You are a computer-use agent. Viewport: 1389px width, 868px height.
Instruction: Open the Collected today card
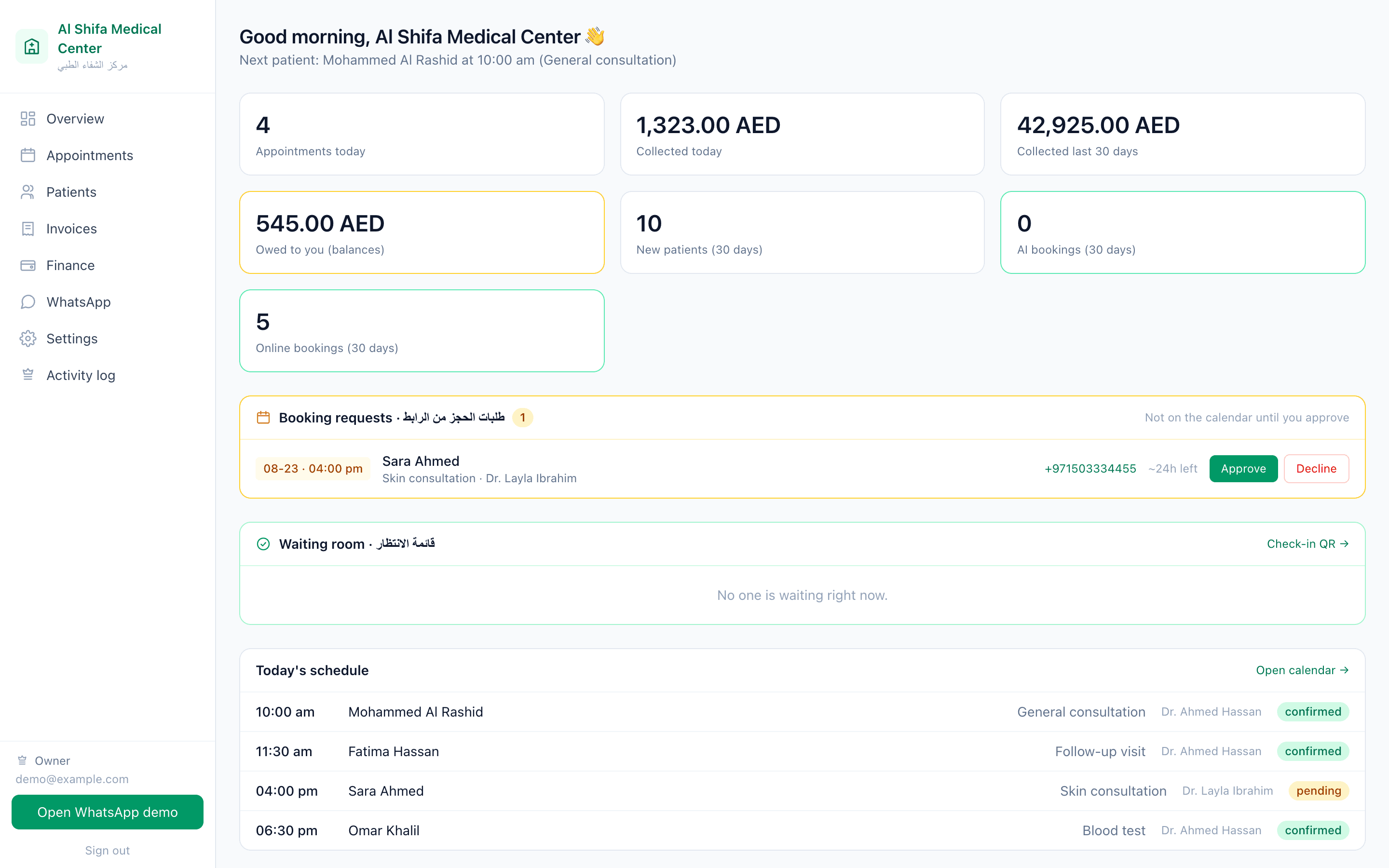(803, 135)
